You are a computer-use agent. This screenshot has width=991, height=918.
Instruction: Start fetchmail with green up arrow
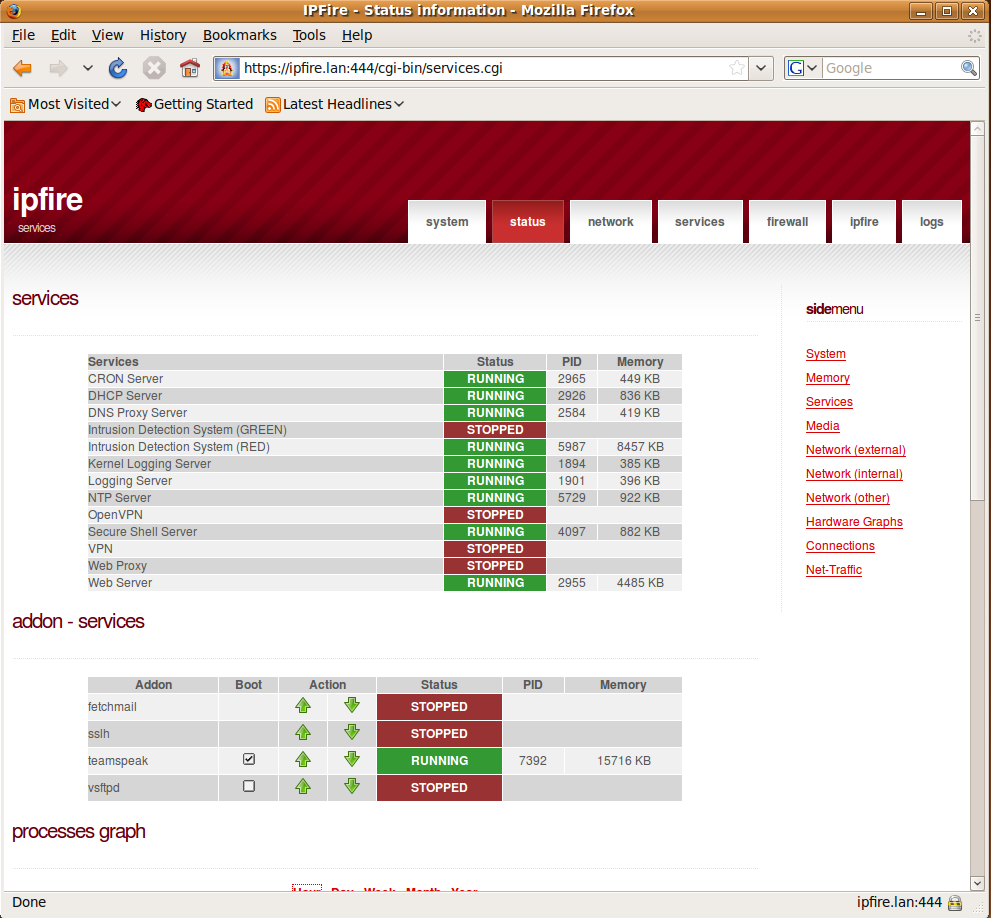(303, 706)
